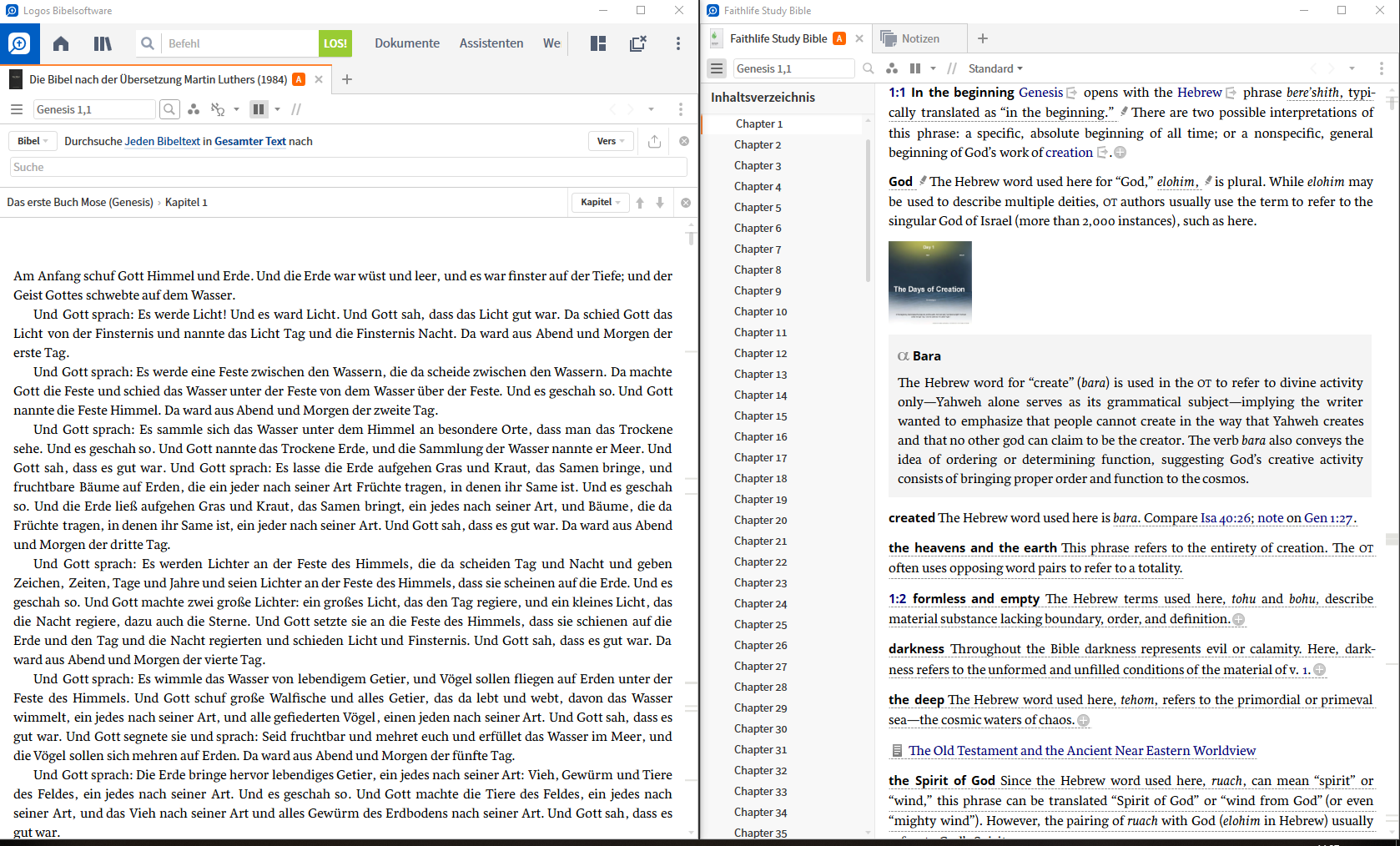Expand the plus after 'cosmic waters of chaos.'

point(1083,720)
